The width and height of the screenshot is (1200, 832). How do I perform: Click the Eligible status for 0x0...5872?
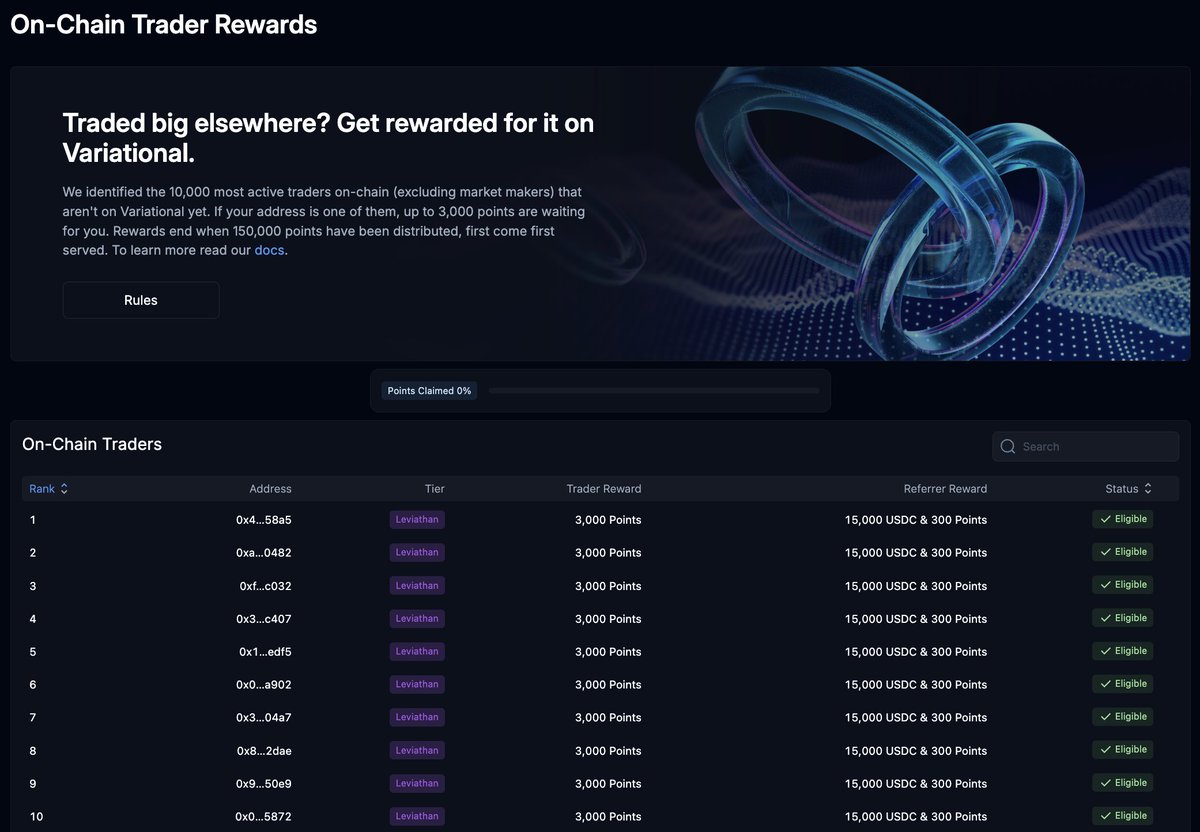click(x=1122, y=816)
